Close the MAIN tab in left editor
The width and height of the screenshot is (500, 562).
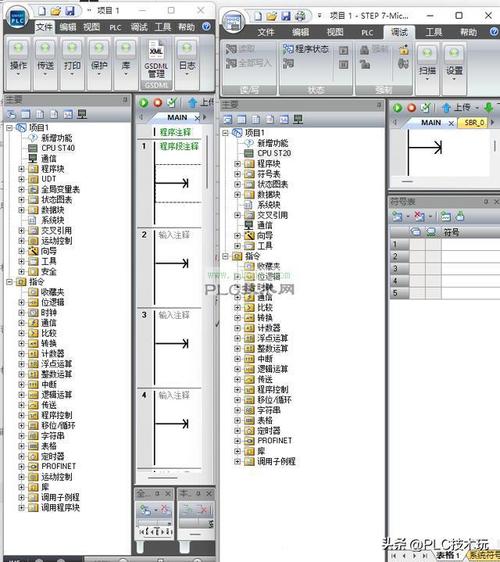point(197,118)
